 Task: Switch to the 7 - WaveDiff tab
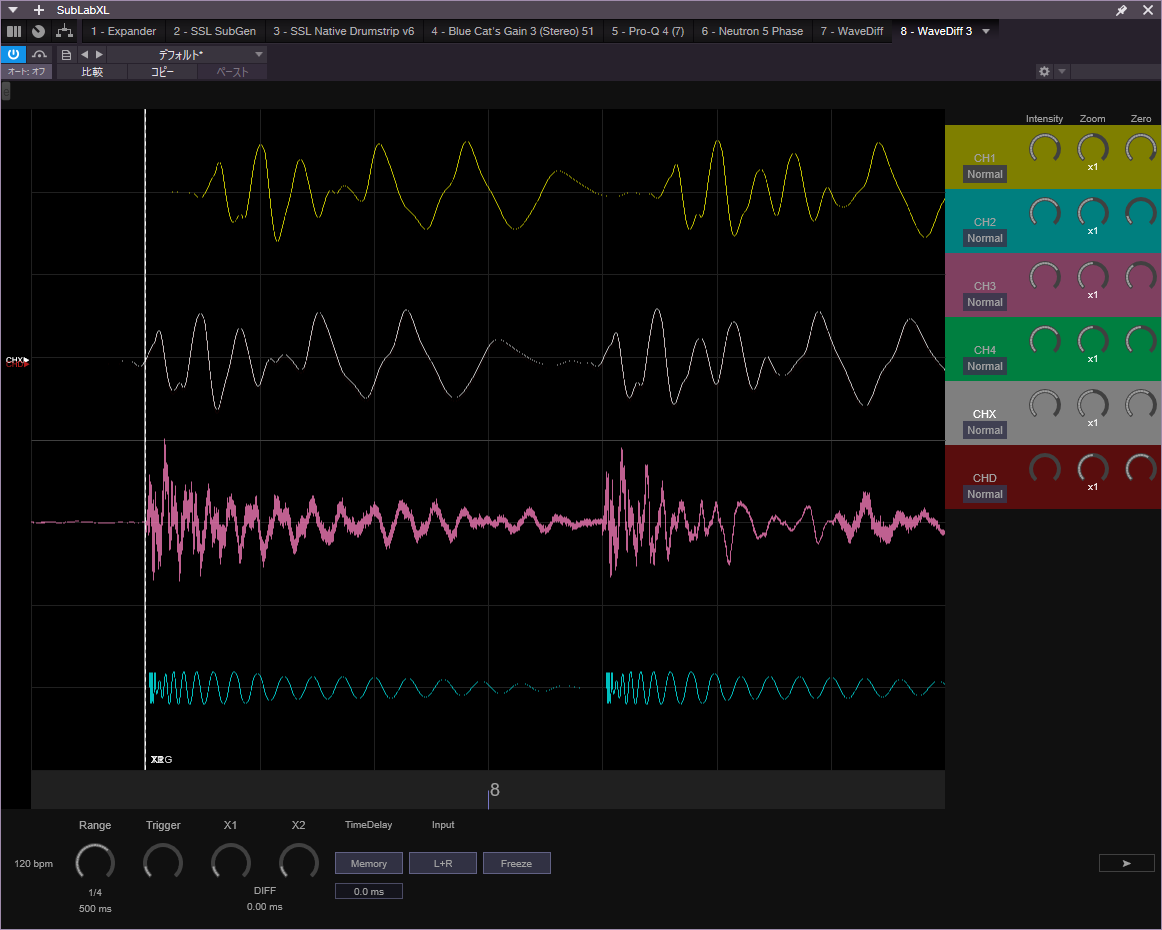coord(851,31)
